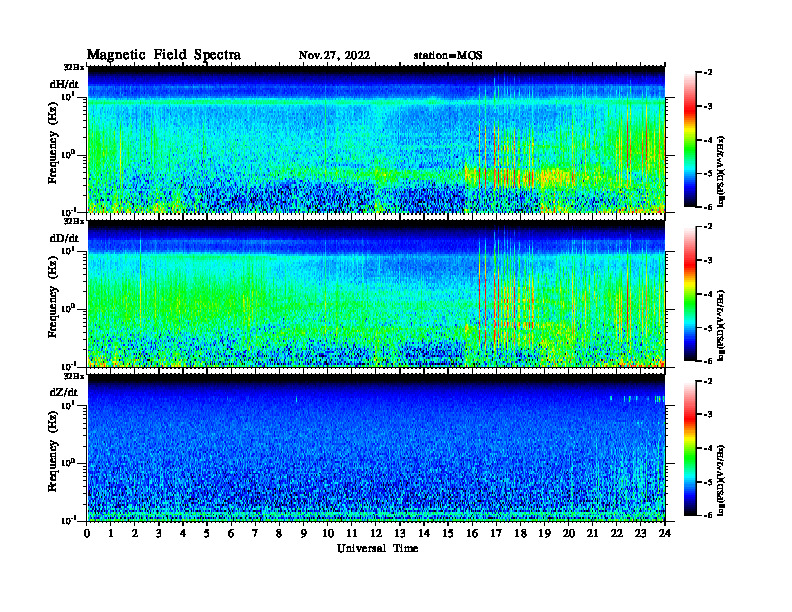The width and height of the screenshot is (792, 612).
Task: Click the "Magnetic Field Spectra" title
Action: (164, 55)
